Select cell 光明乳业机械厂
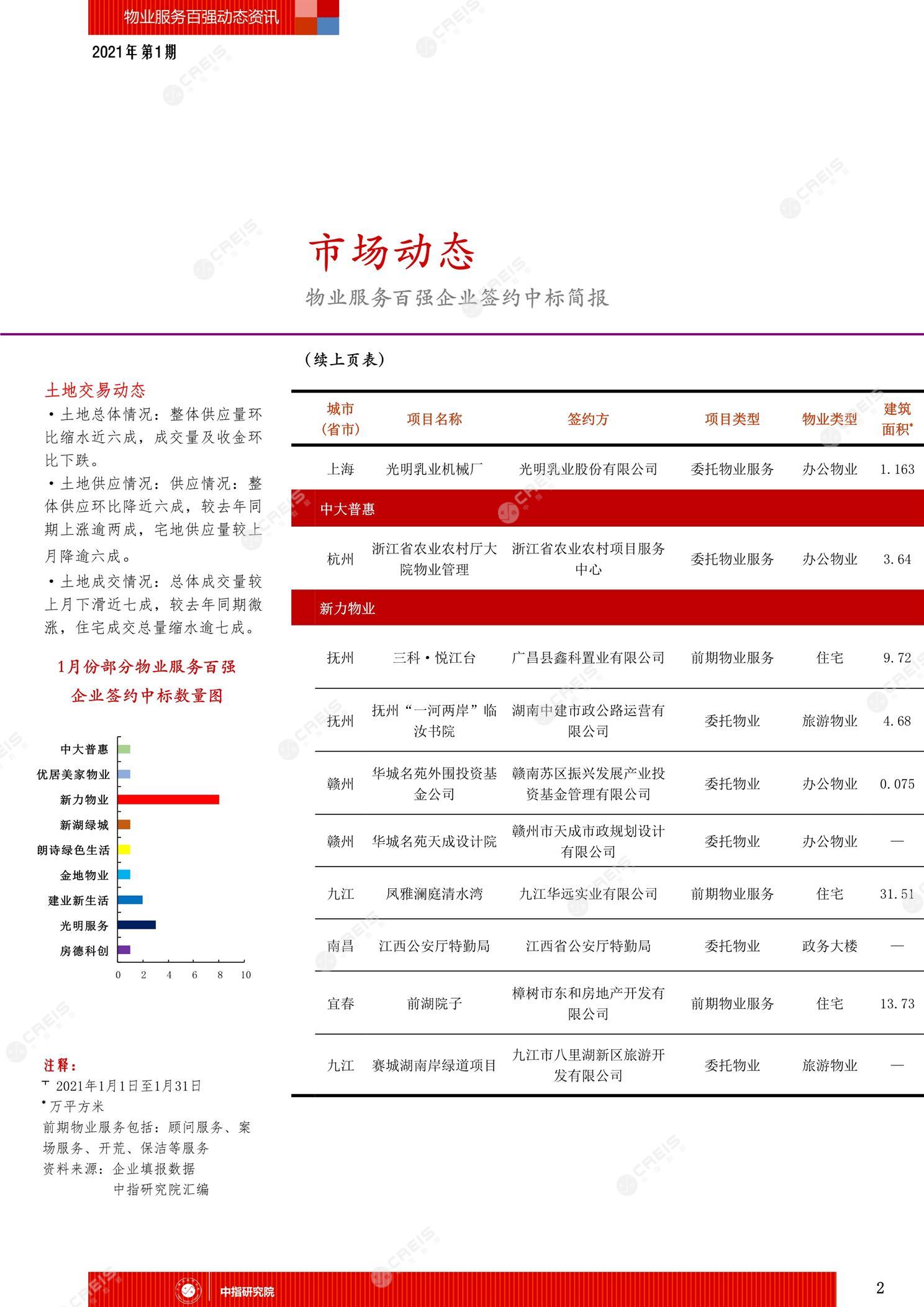Image resolution: width=924 pixels, height=1307 pixels. (435, 470)
